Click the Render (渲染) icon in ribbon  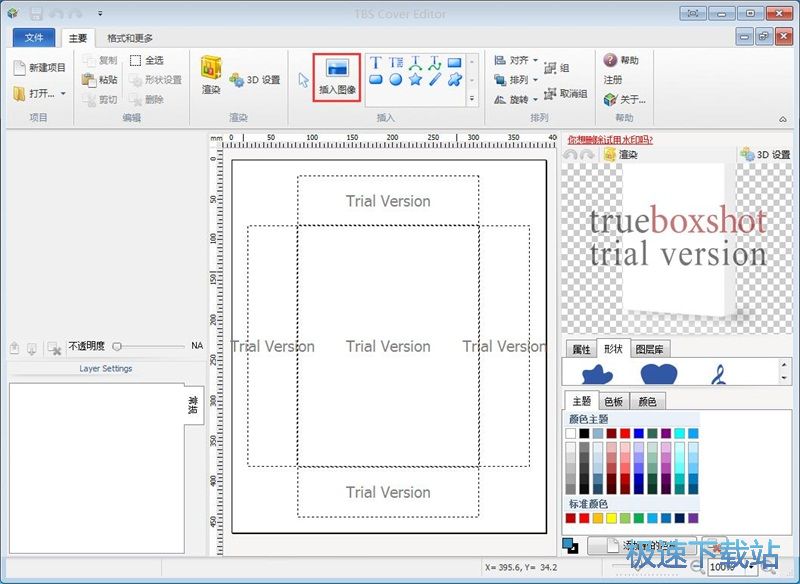pyautogui.click(x=210, y=73)
